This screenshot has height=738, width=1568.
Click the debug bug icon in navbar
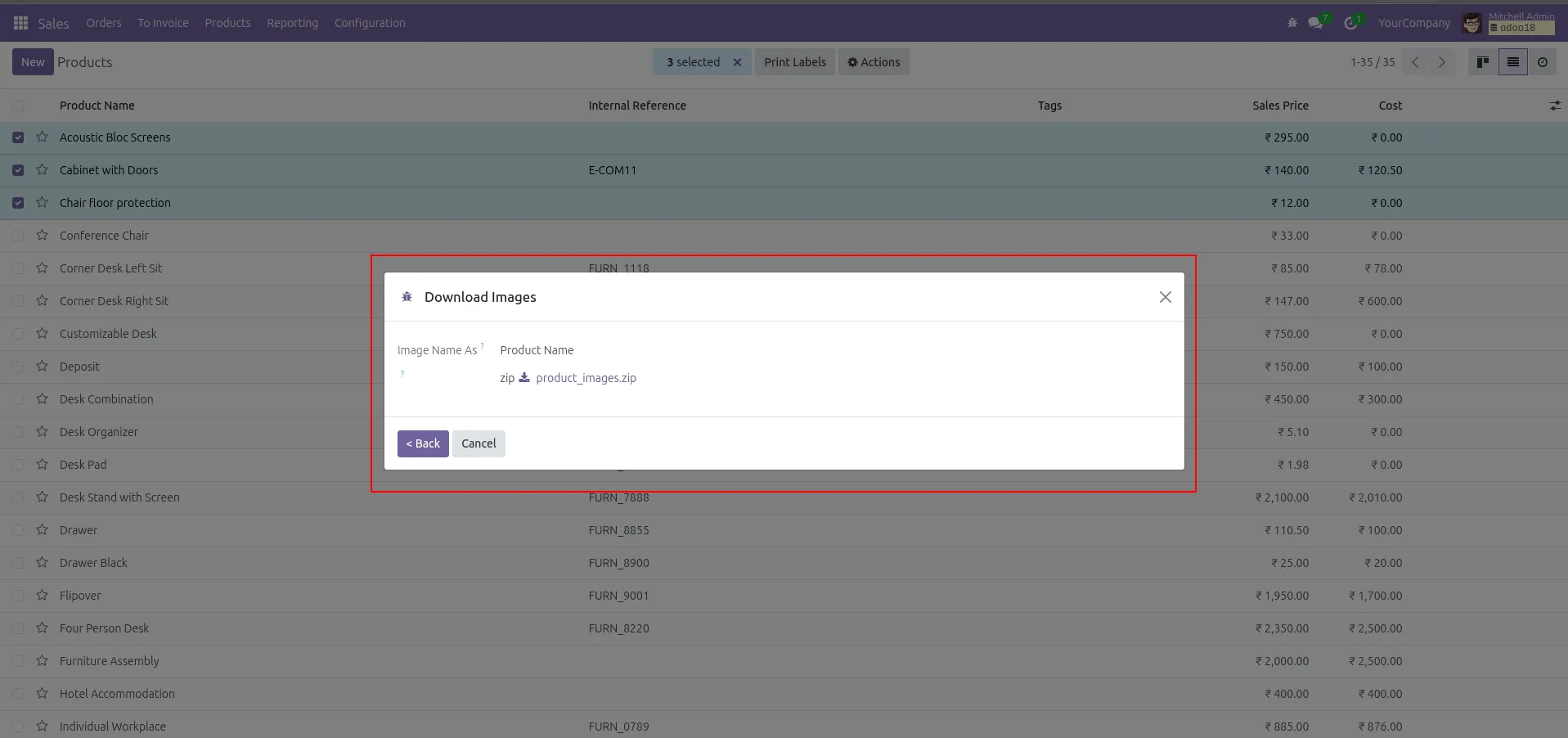click(x=1292, y=23)
